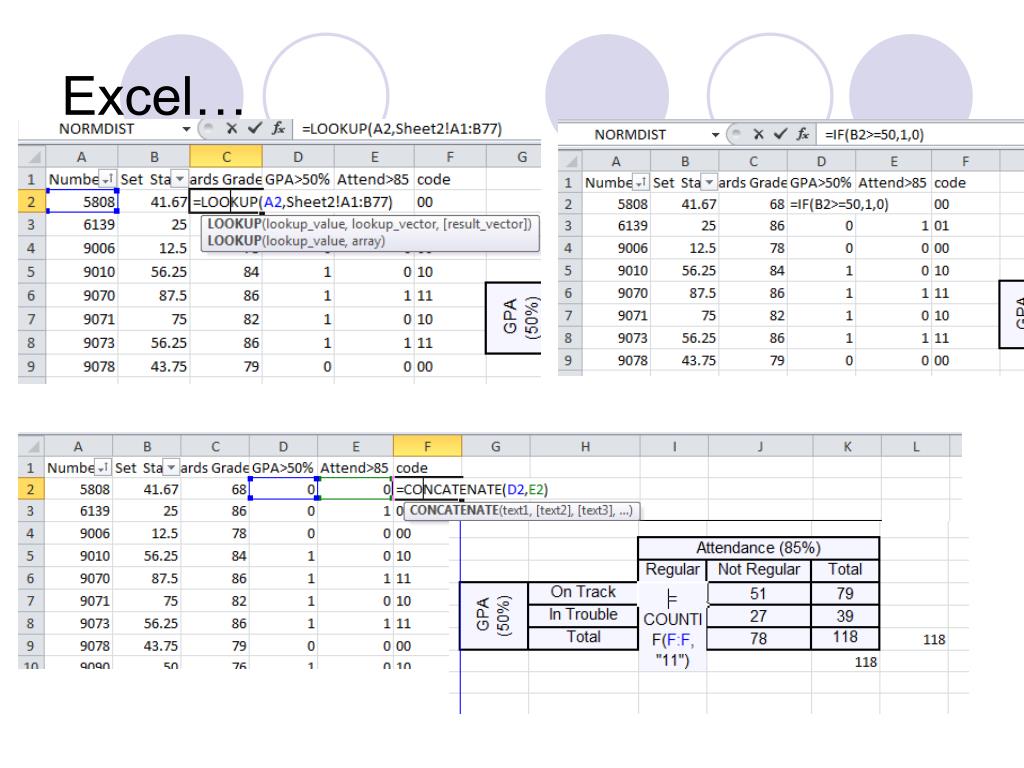Open Insert Function (fx) beside the =LOOKUP formula
This screenshot has height=768, width=1024.
click(x=279, y=129)
